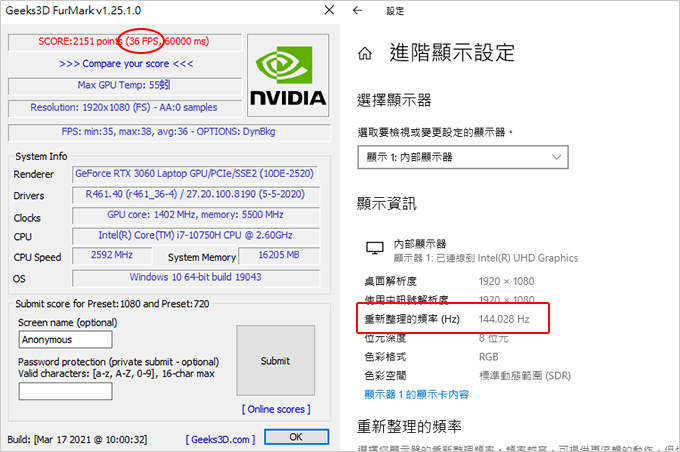680x452 pixels.
Task: Select the SCORE:2151 points result text
Action: [x=124, y=41]
